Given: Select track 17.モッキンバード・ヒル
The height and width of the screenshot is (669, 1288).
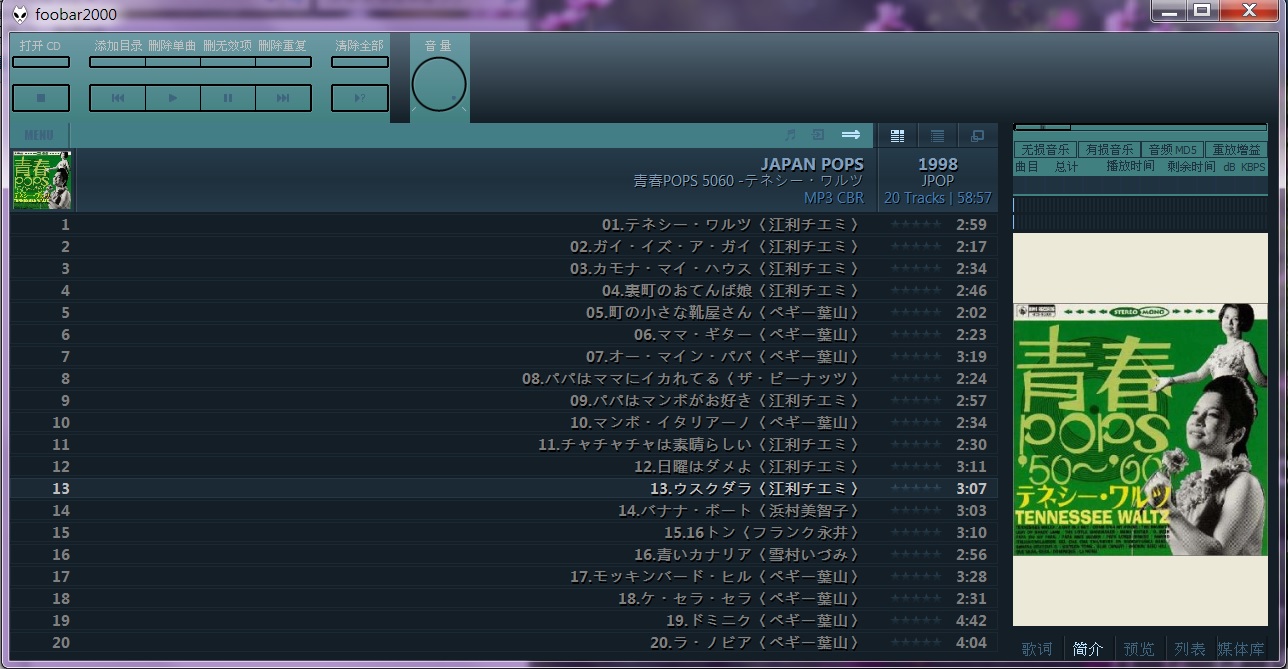Looking at the screenshot, I should pos(504,577).
